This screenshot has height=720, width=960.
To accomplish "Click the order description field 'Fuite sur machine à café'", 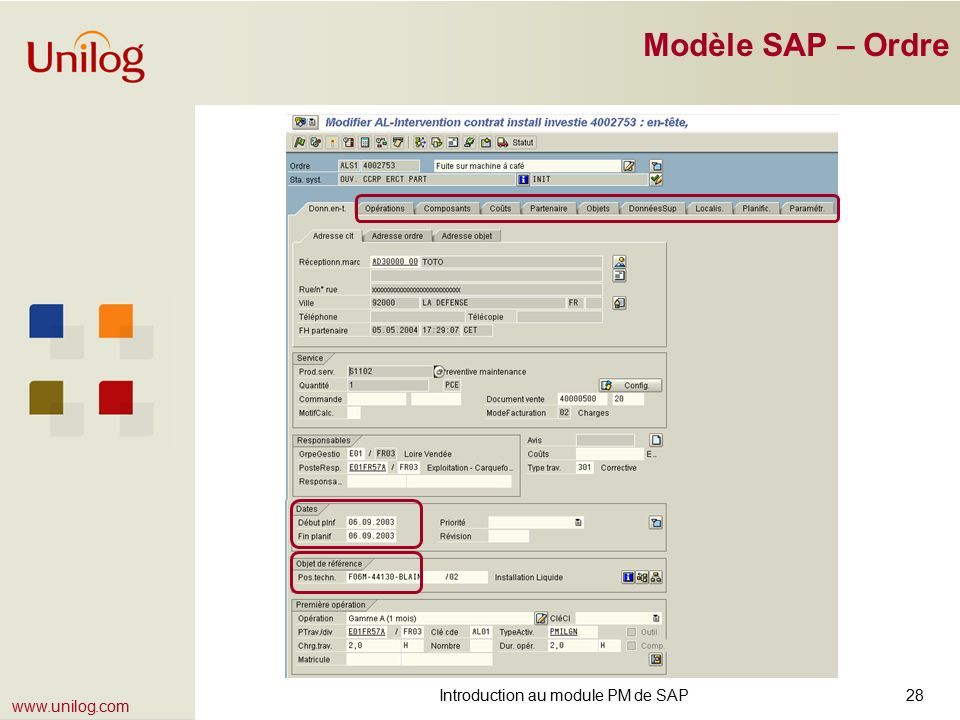I will tap(527, 166).
